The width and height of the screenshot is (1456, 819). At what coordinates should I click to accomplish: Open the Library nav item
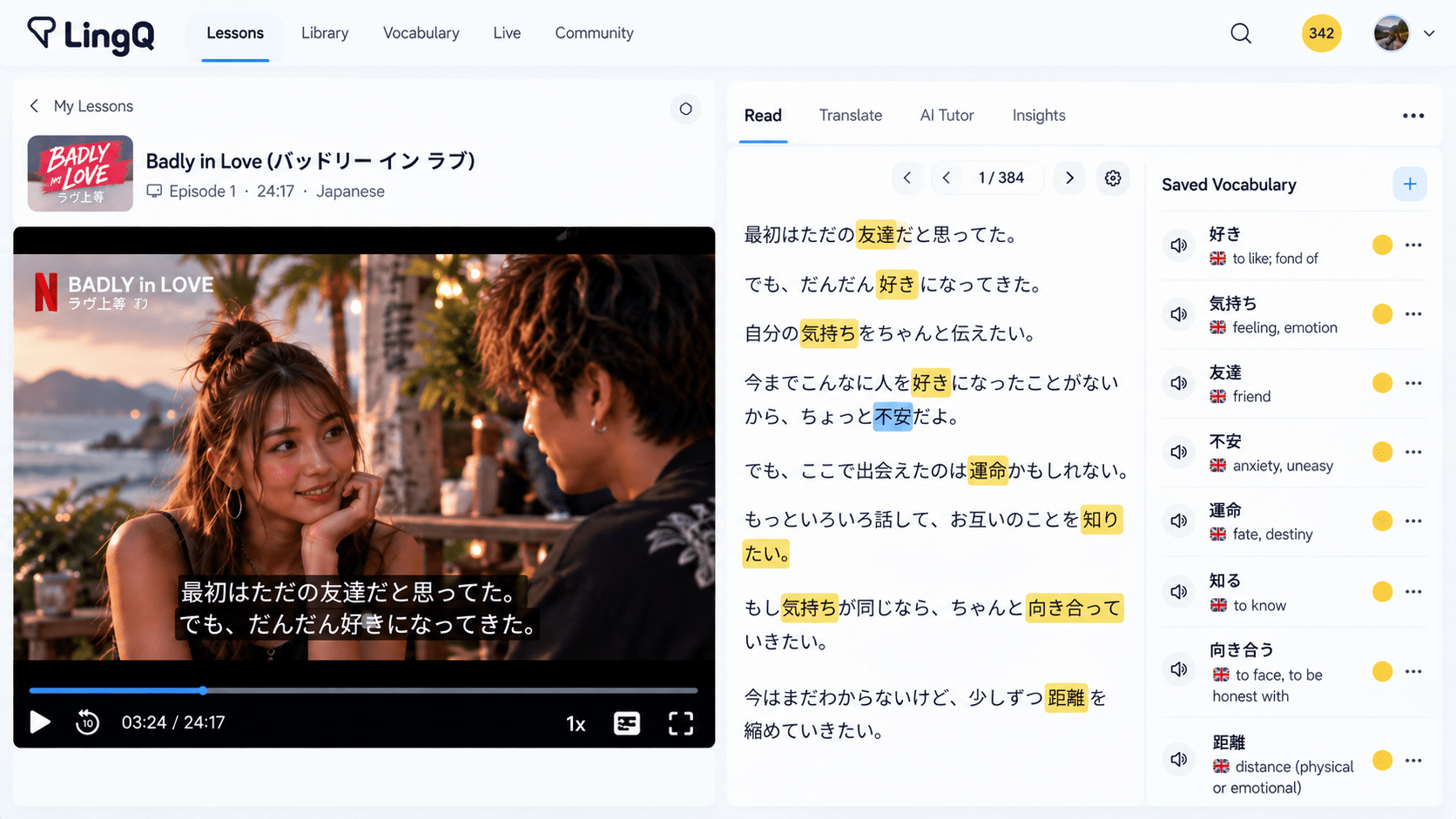325,33
